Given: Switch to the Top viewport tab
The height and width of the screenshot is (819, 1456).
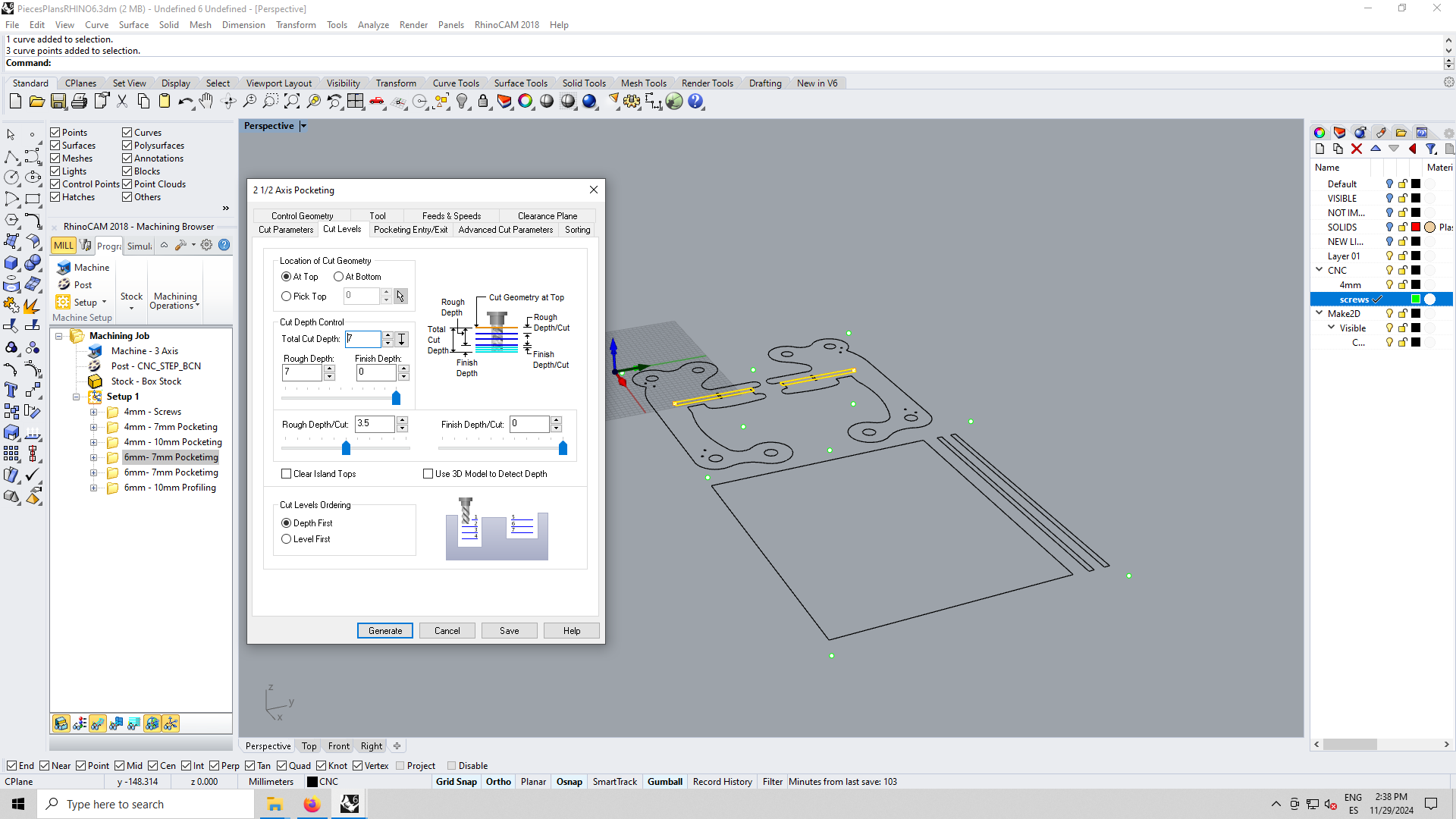Looking at the screenshot, I should pyautogui.click(x=309, y=746).
